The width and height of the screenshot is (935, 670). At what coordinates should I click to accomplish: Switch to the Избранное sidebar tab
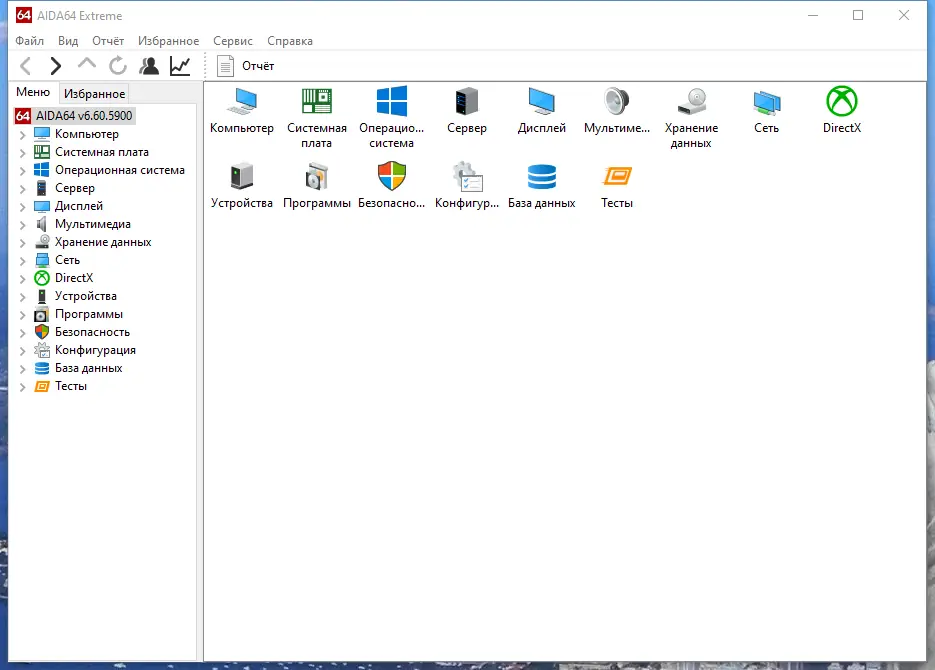(94, 94)
